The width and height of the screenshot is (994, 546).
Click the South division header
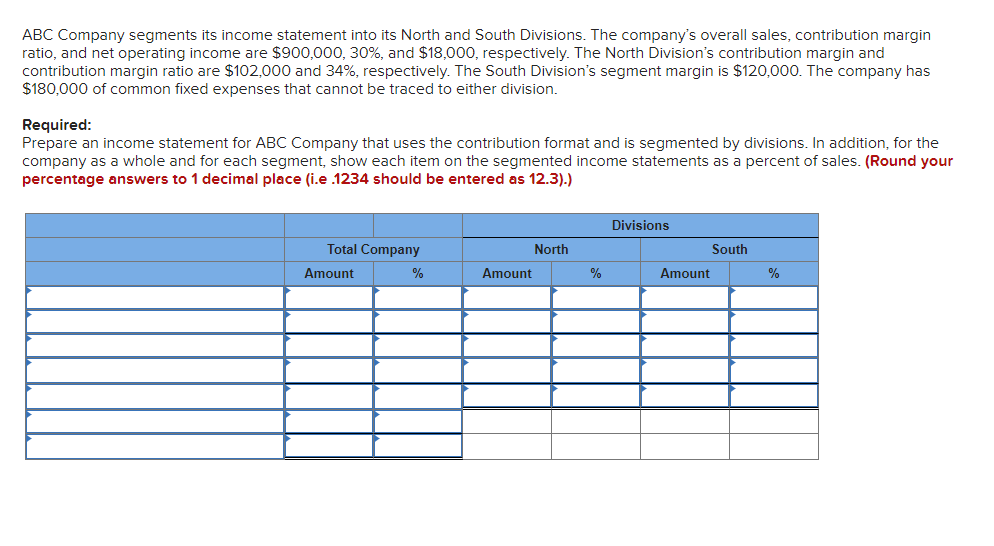tap(730, 250)
